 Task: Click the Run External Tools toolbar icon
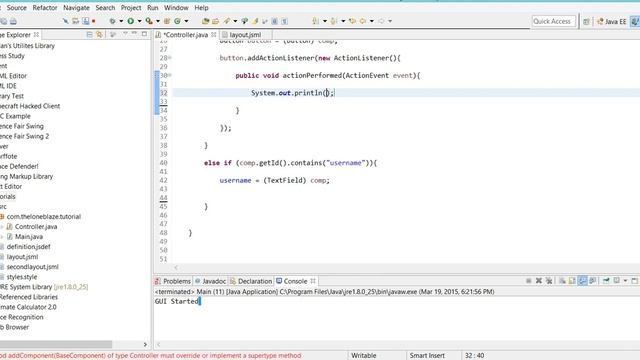pos(149,21)
